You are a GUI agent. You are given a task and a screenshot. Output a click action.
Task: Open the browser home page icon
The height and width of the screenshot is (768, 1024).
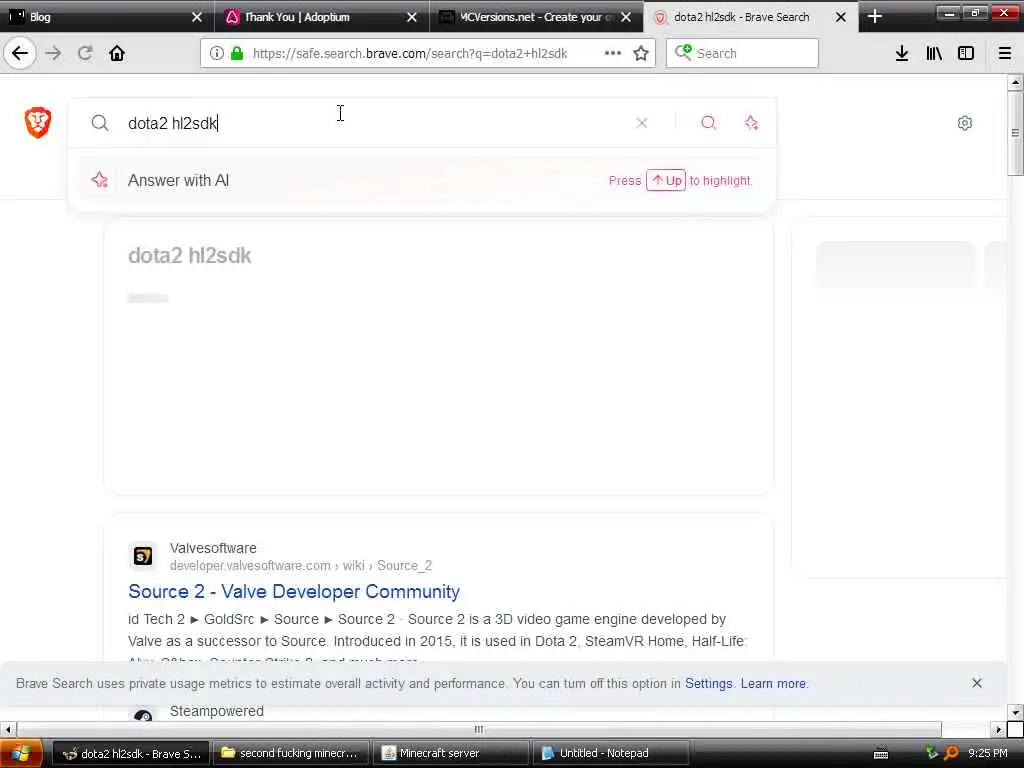pos(117,53)
